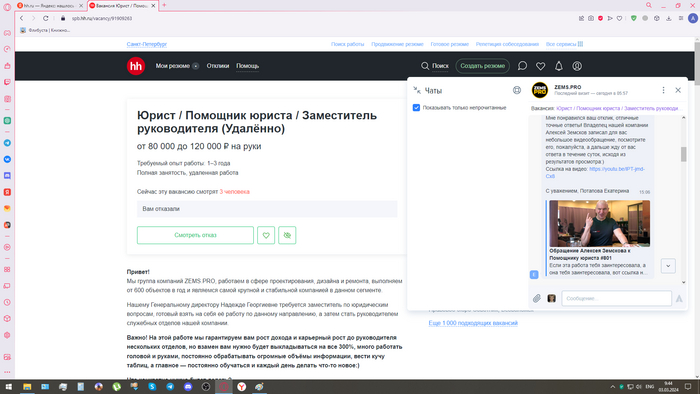Open sidebar settings hexagon icon
The height and width of the screenshot is (394, 700).
tap(7, 335)
